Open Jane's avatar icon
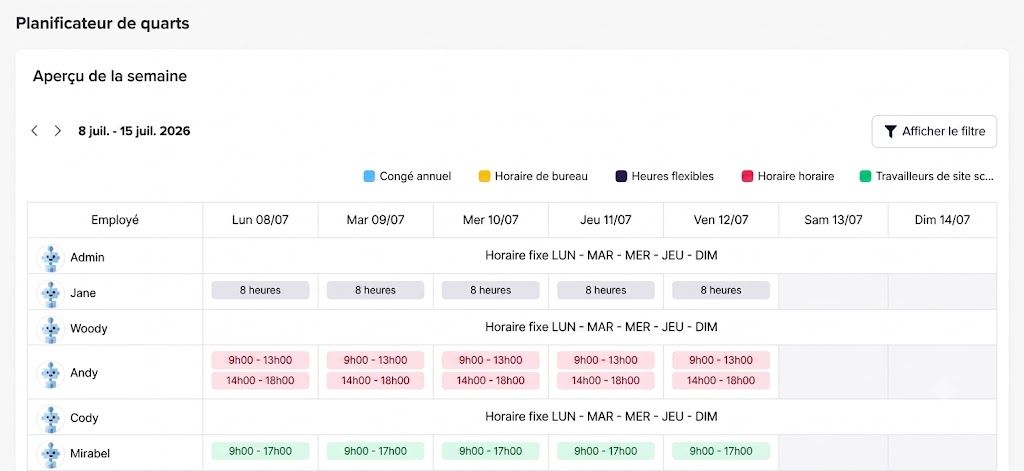This screenshot has height=471, width=1024. coord(50,293)
